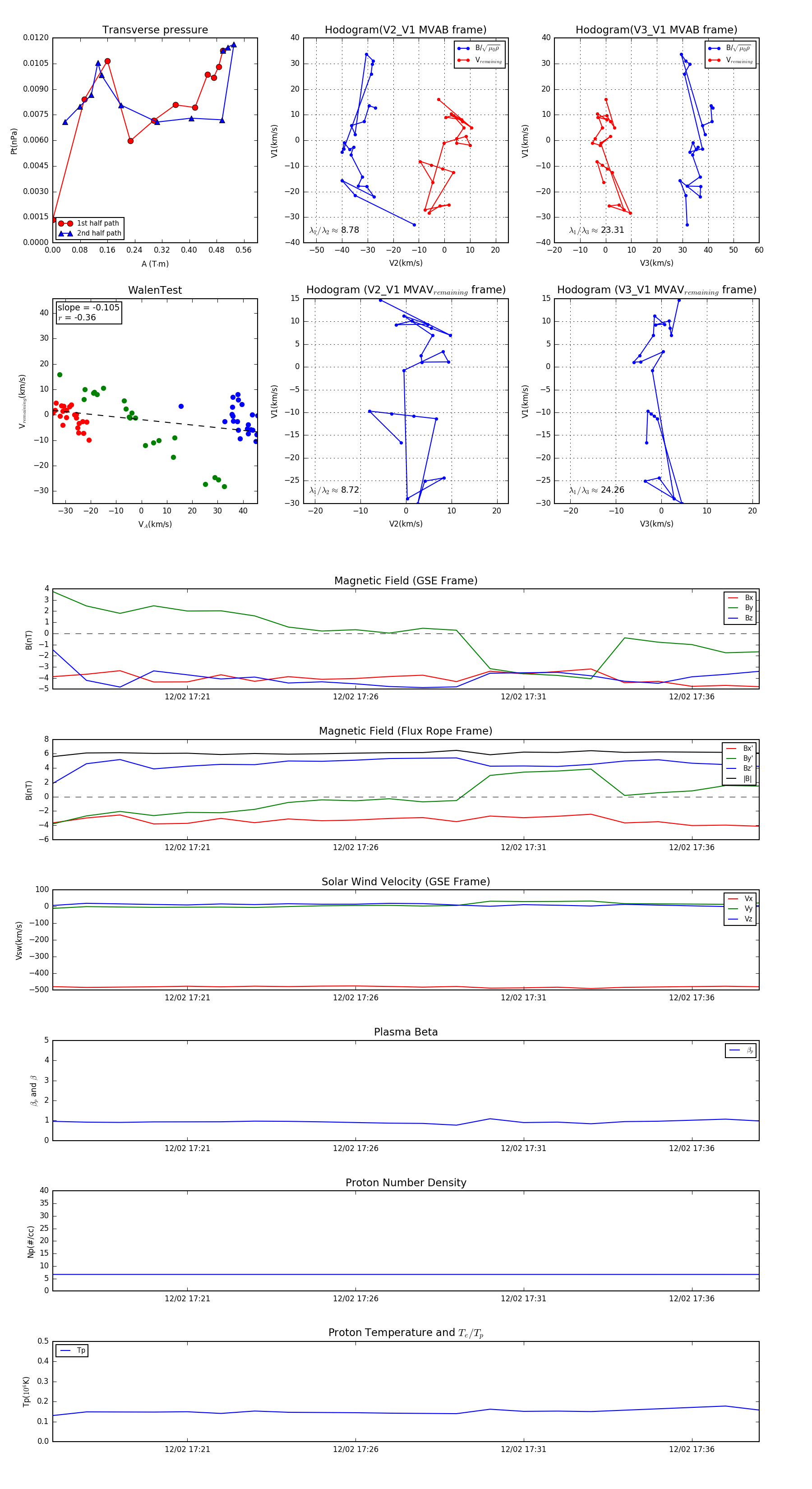Click '12/02 17:36' tick under Plasma Beta plot
812x1489 pixels.
coord(692,1148)
